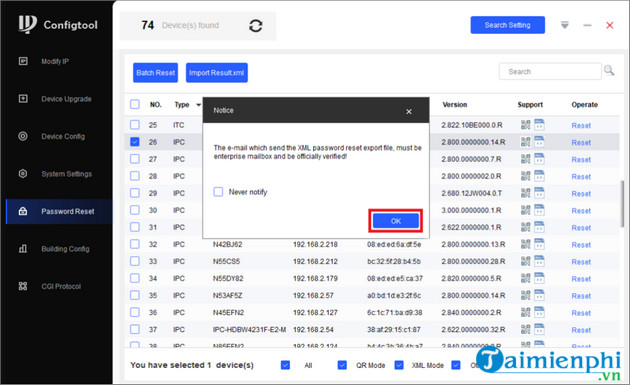Click into the Search input field
Screen dimensions: 630x385
(x=550, y=72)
